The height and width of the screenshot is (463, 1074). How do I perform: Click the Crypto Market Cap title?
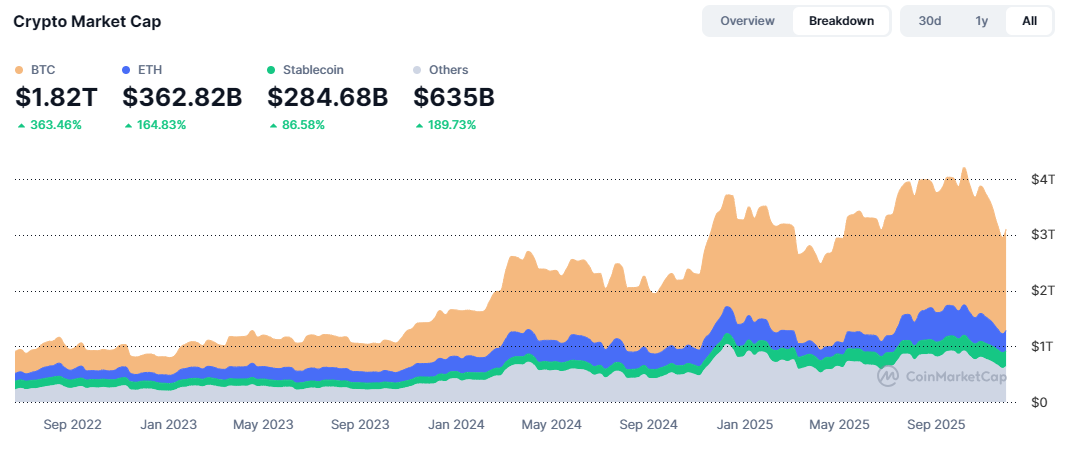coord(87,21)
